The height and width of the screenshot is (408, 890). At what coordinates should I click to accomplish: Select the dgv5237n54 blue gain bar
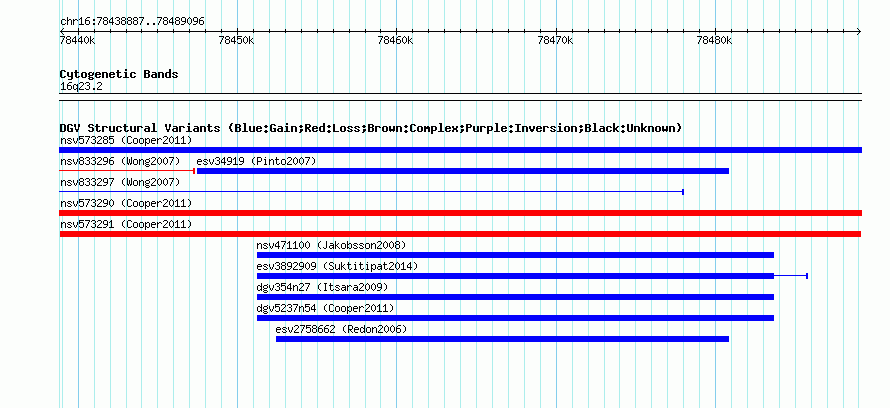(515, 318)
